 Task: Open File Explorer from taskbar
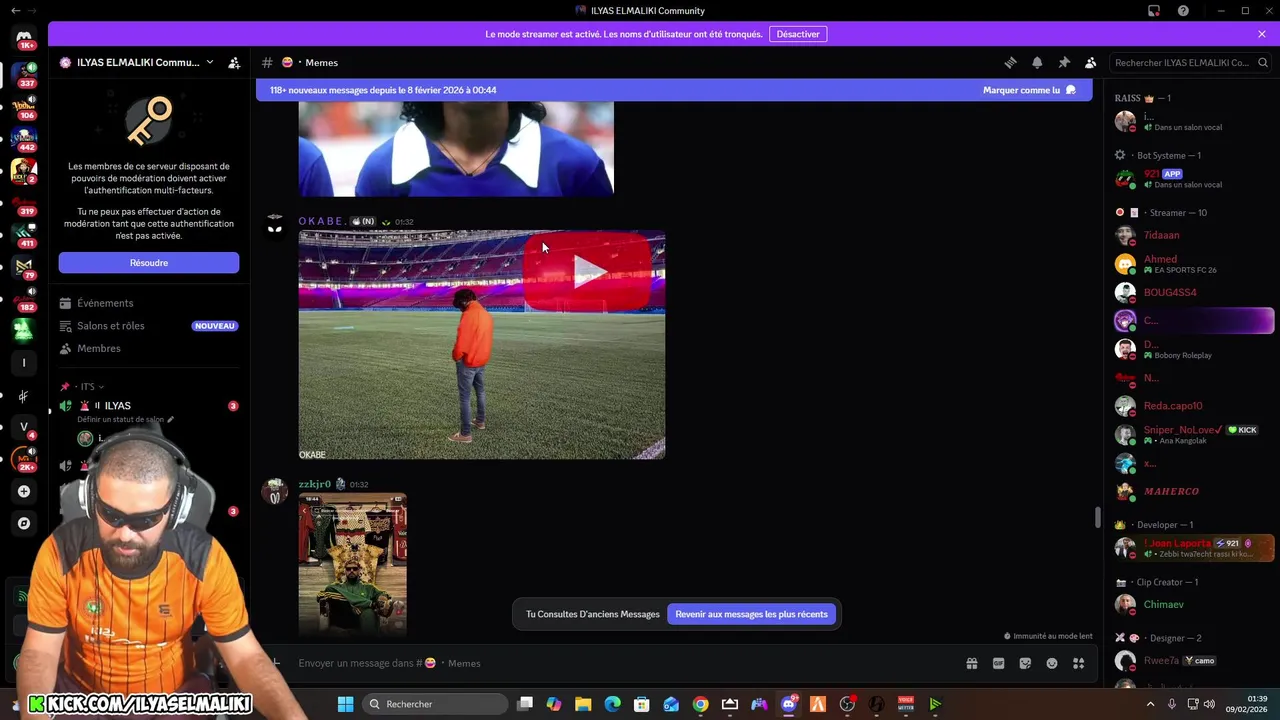coord(583,704)
